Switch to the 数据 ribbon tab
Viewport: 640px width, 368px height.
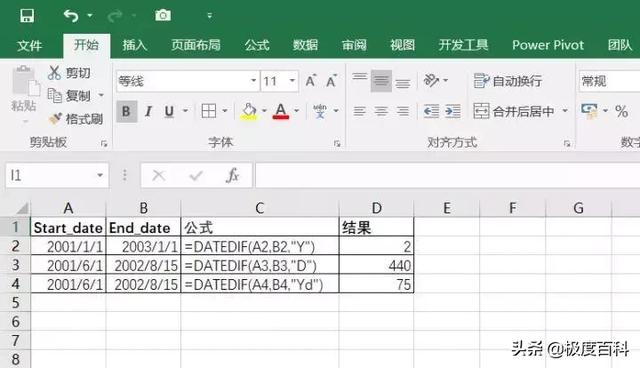coord(305,45)
